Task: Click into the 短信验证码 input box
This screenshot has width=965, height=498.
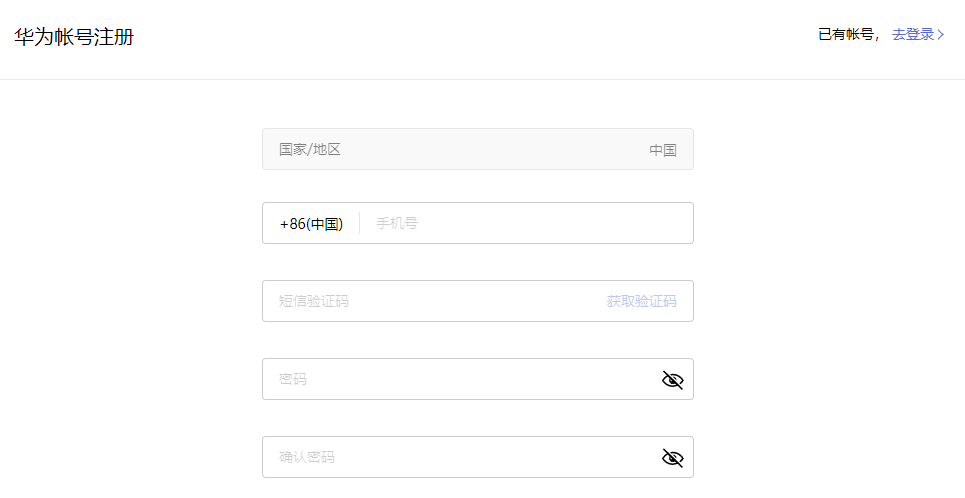Action: [x=430, y=302]
